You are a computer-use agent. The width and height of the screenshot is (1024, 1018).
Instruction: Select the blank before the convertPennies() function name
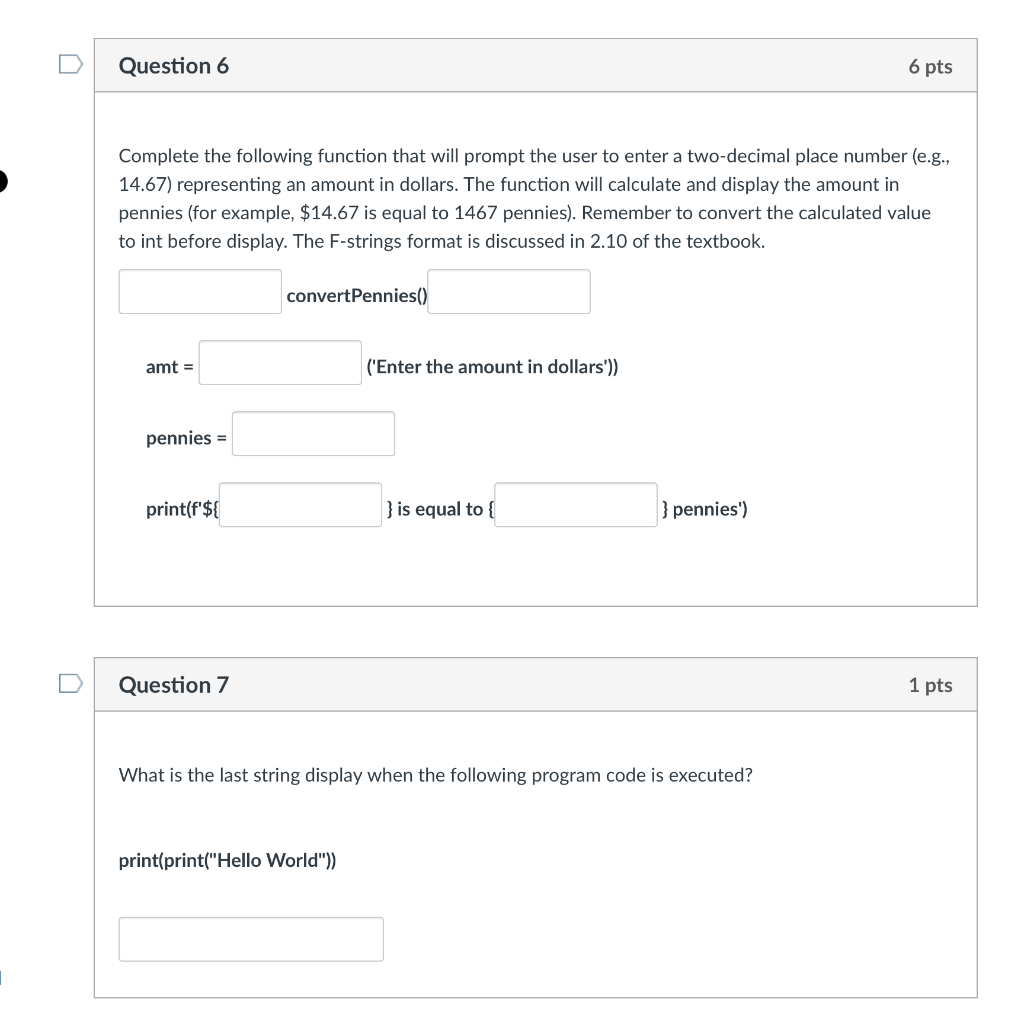[x=199, y=291]
